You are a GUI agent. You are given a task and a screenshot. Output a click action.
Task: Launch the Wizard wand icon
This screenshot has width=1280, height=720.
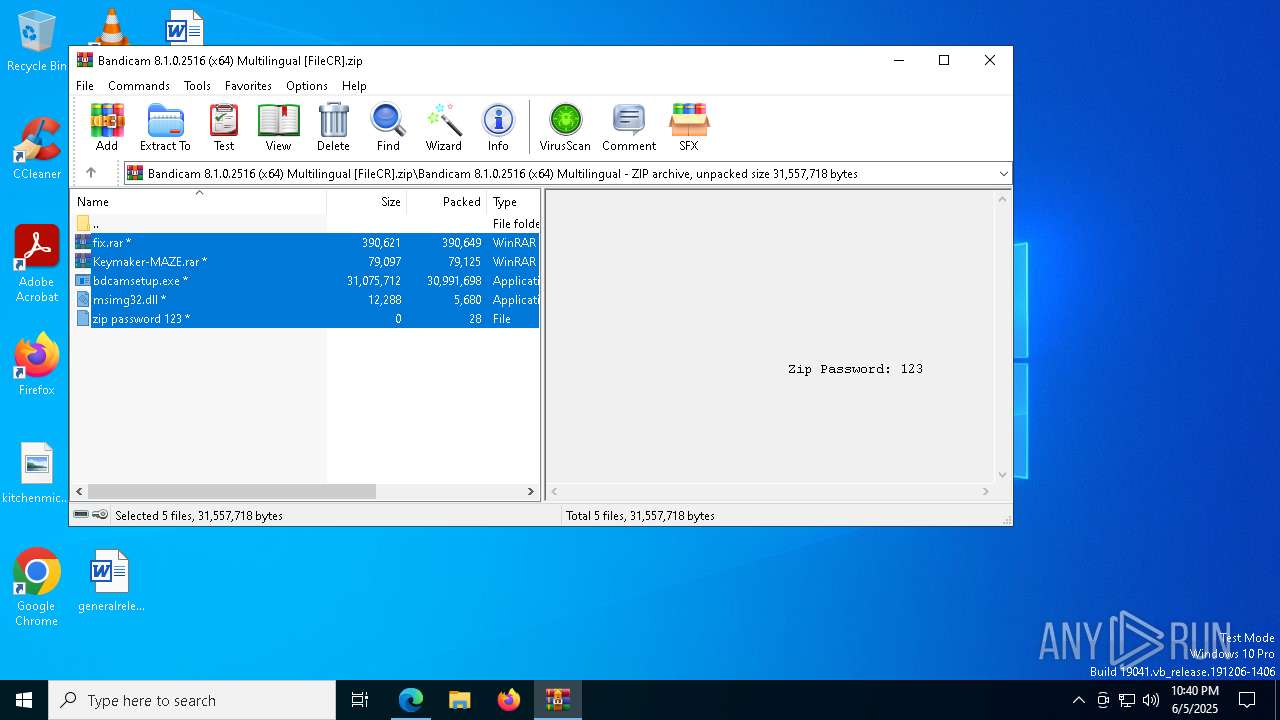click(x=443, y=127)
